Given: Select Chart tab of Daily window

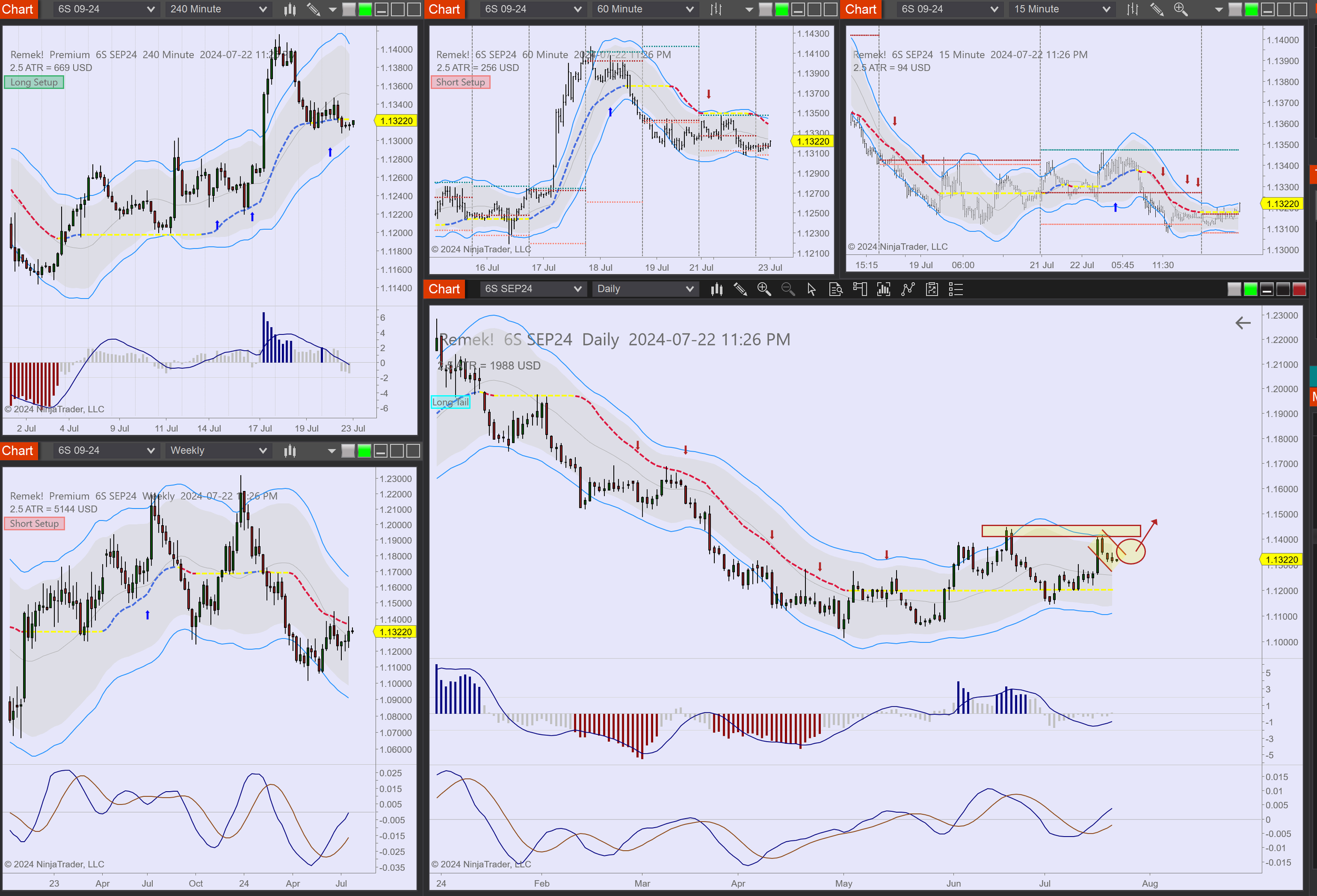Looking at the screenshot, I should coord(444,289).
